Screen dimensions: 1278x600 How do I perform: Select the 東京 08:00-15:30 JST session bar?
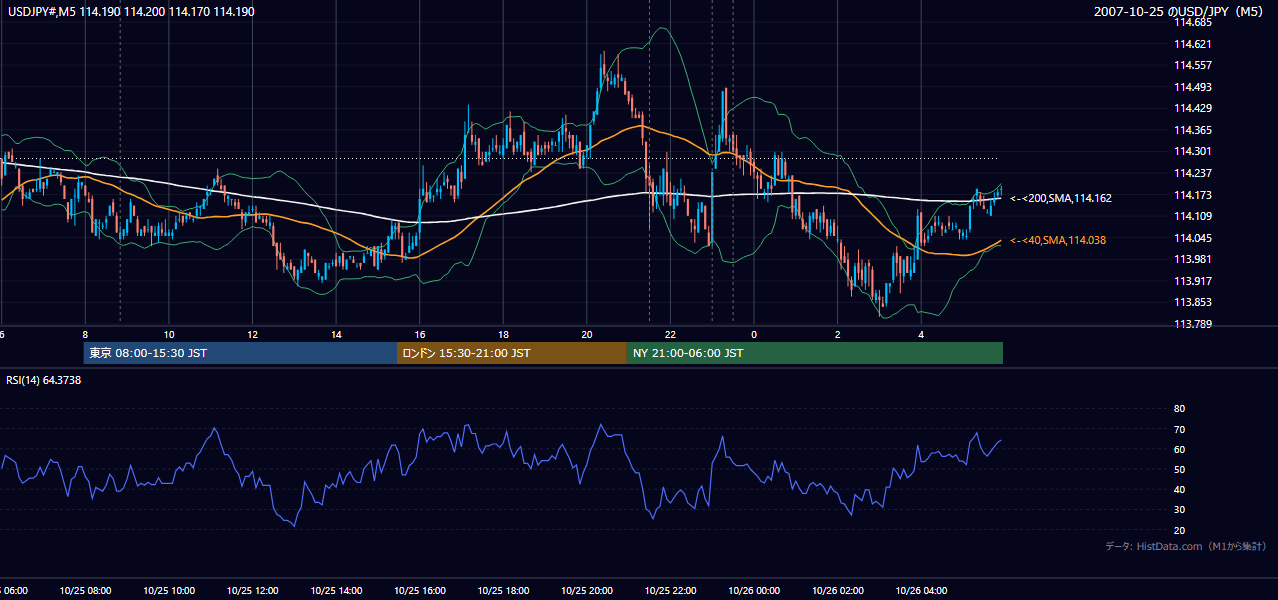point(240,353)
